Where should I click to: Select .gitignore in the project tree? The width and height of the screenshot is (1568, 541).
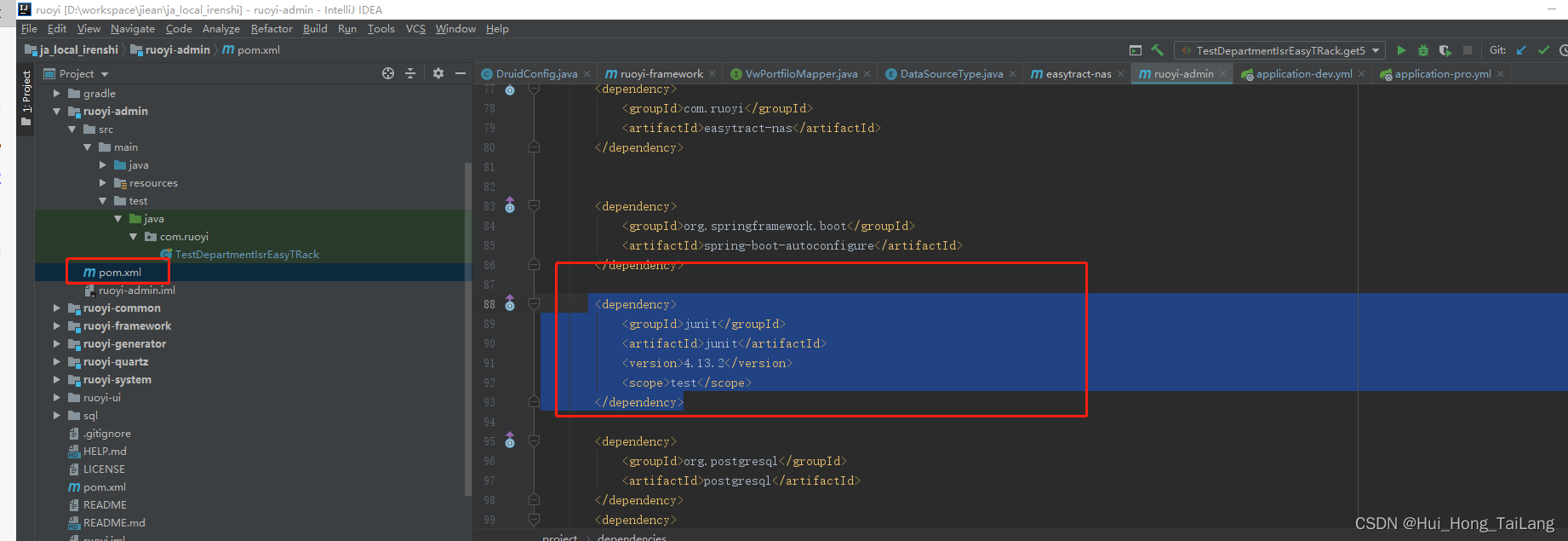(x=106, y=433)
